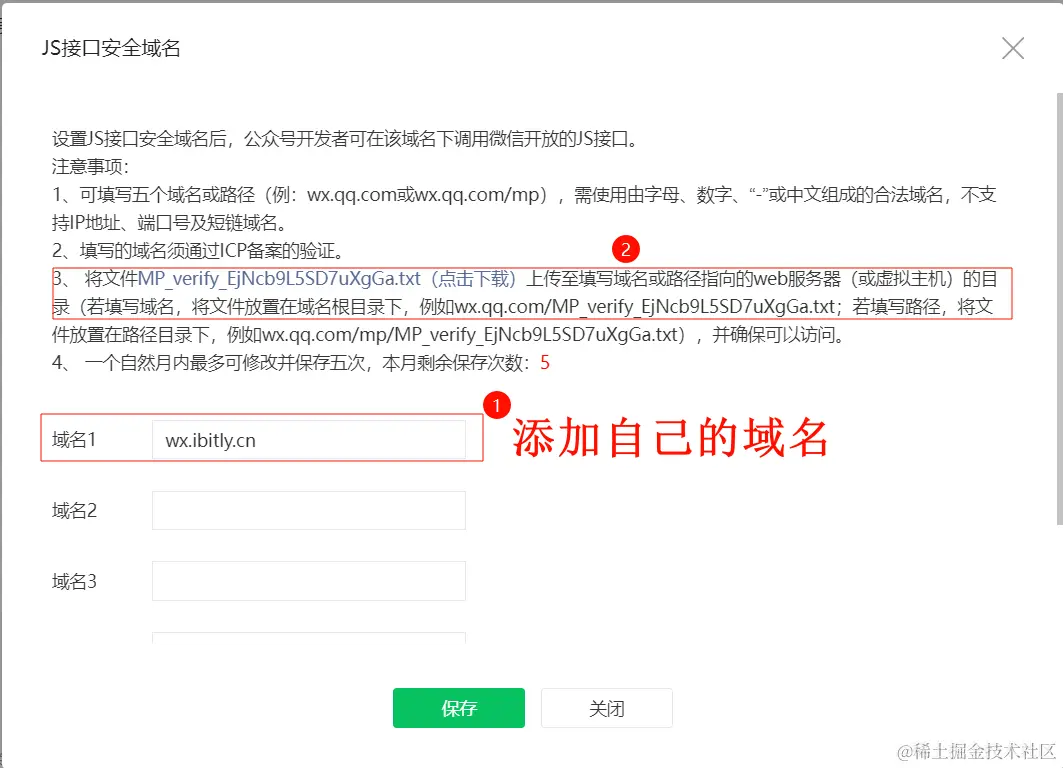The width and height of the screenshot is (1063, 768).
Task: Click the dialog title JS接口安全域名
Action: coord(111,48)
